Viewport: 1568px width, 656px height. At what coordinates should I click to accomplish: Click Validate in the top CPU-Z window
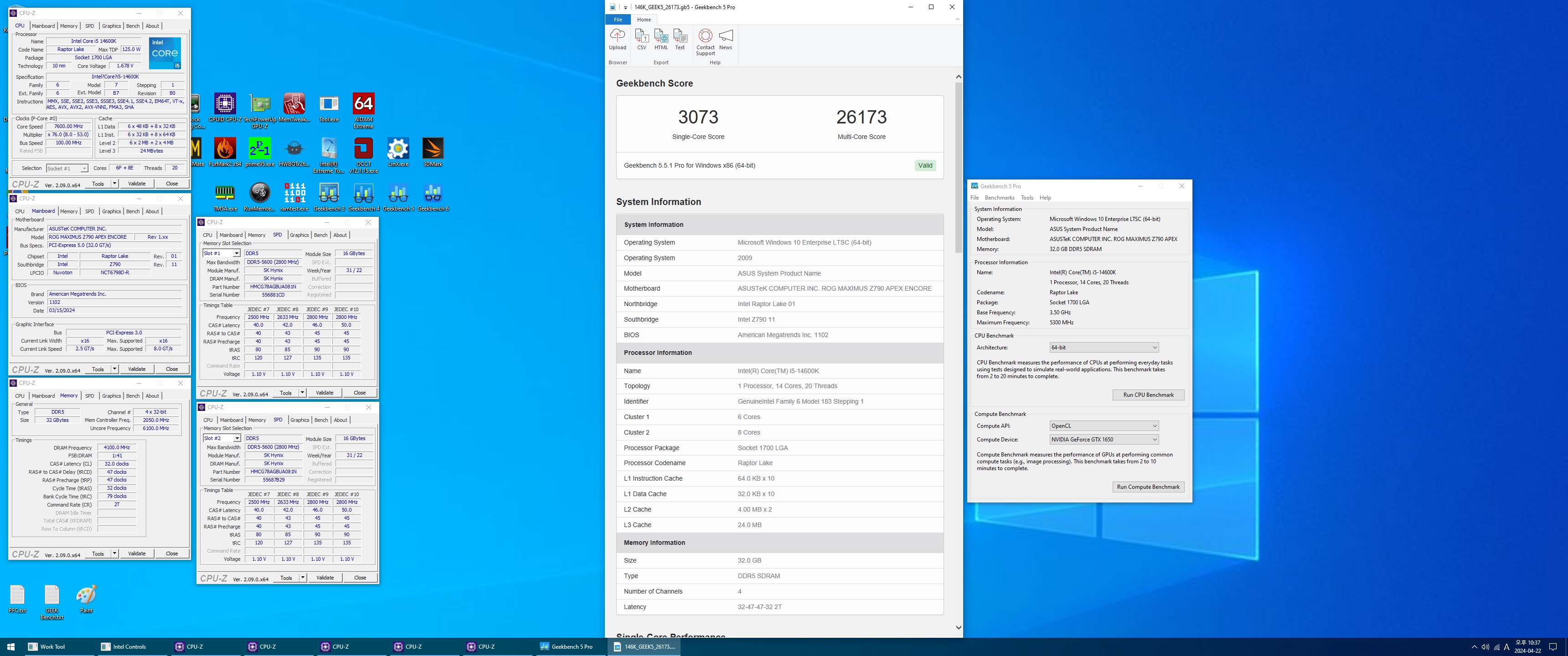point(136,183)
